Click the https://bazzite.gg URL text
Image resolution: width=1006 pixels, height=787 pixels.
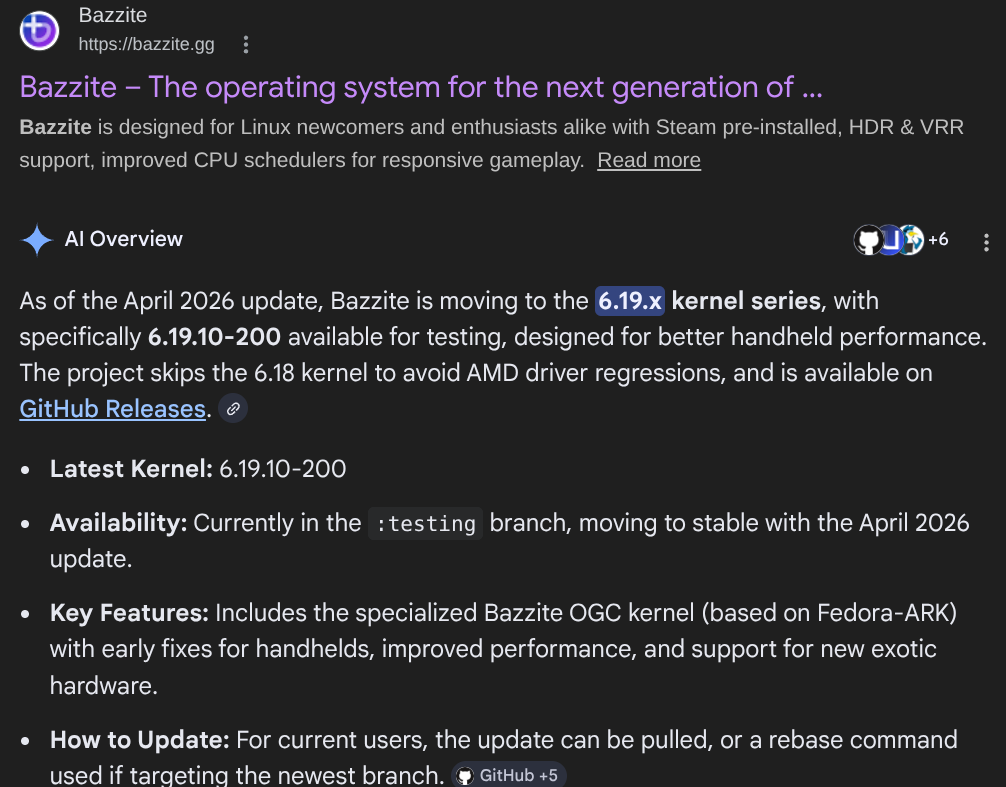[x=146, y=44]
